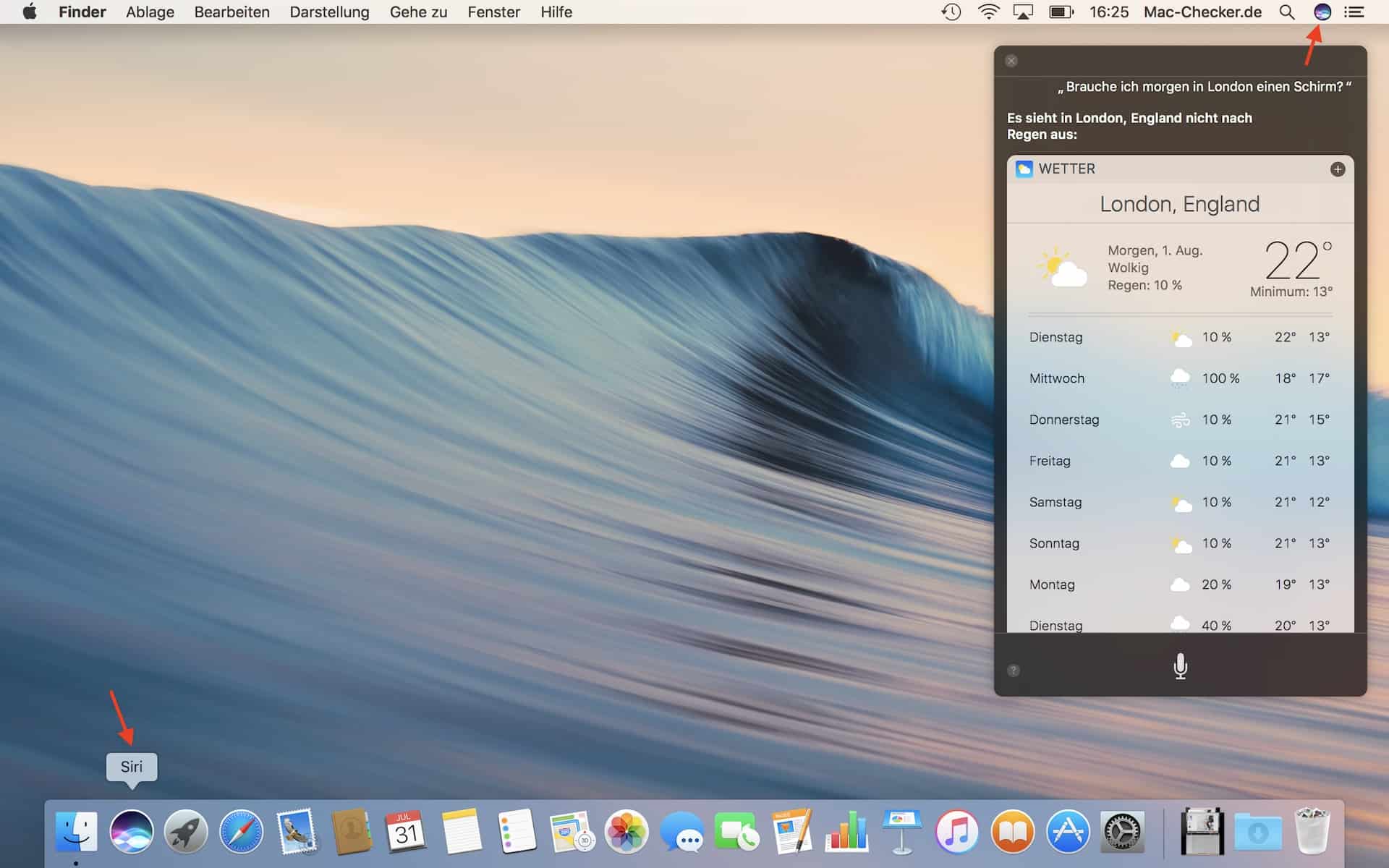Image resolution: width=1389 pixels, height=868 pixels.
Task: Open the Hilfe menu
Action: [556, 12]
